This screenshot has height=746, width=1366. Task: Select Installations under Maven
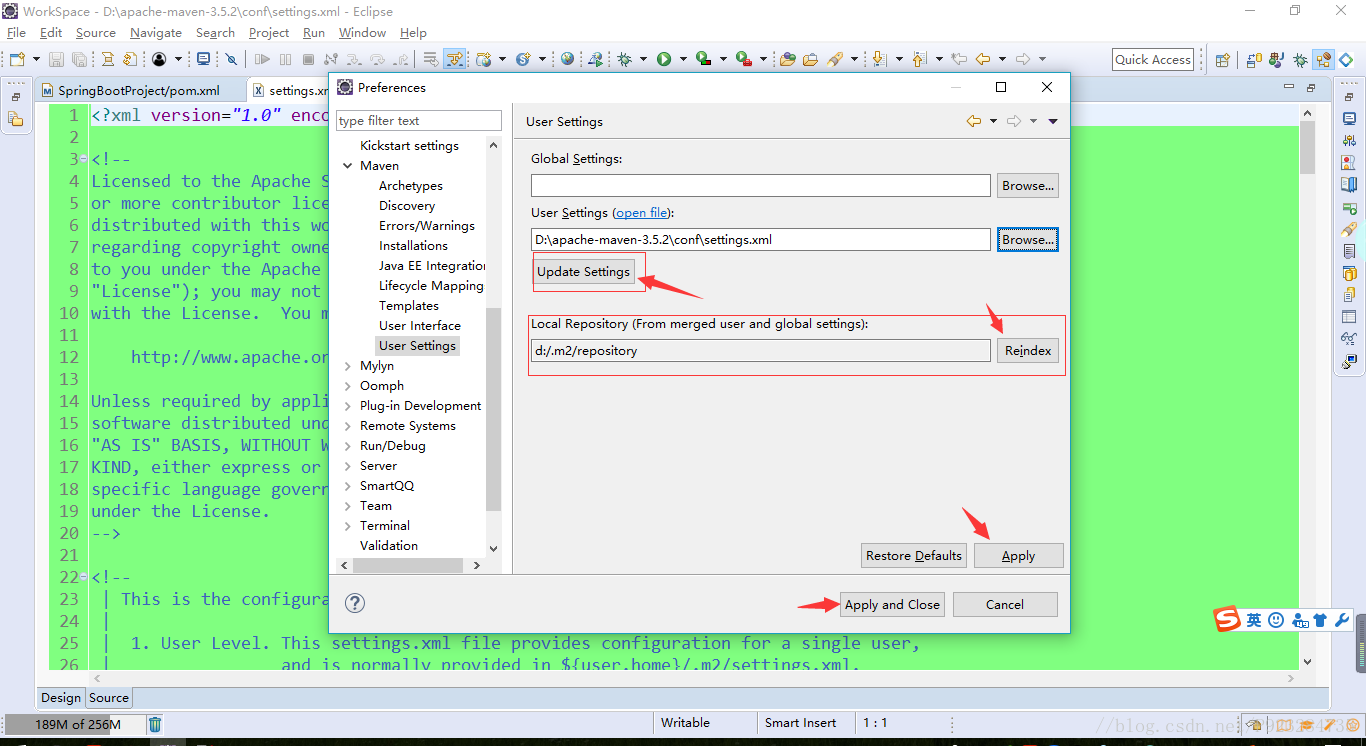[413, 246]
